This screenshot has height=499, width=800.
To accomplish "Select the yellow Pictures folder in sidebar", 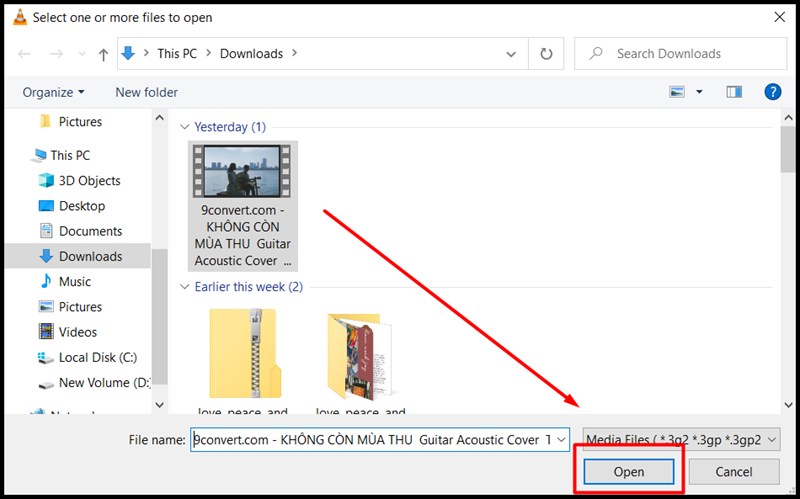I will (x=71, y=121).
